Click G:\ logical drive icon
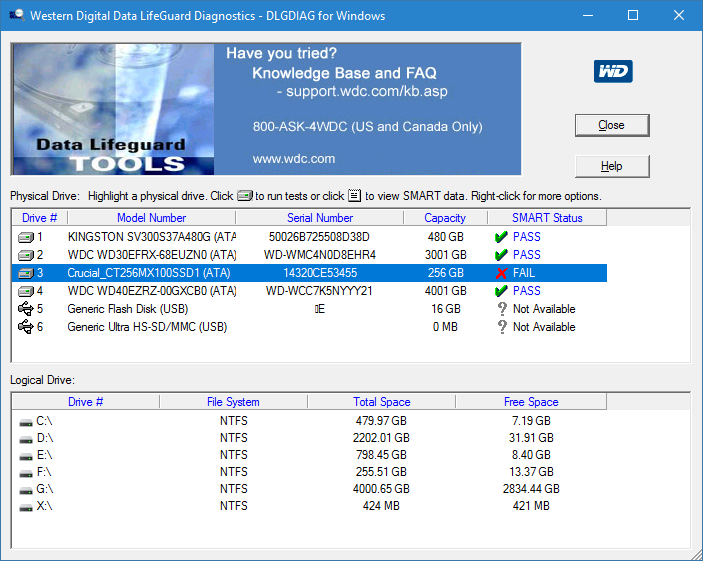703x561 pixels. [x=26, y=491]
